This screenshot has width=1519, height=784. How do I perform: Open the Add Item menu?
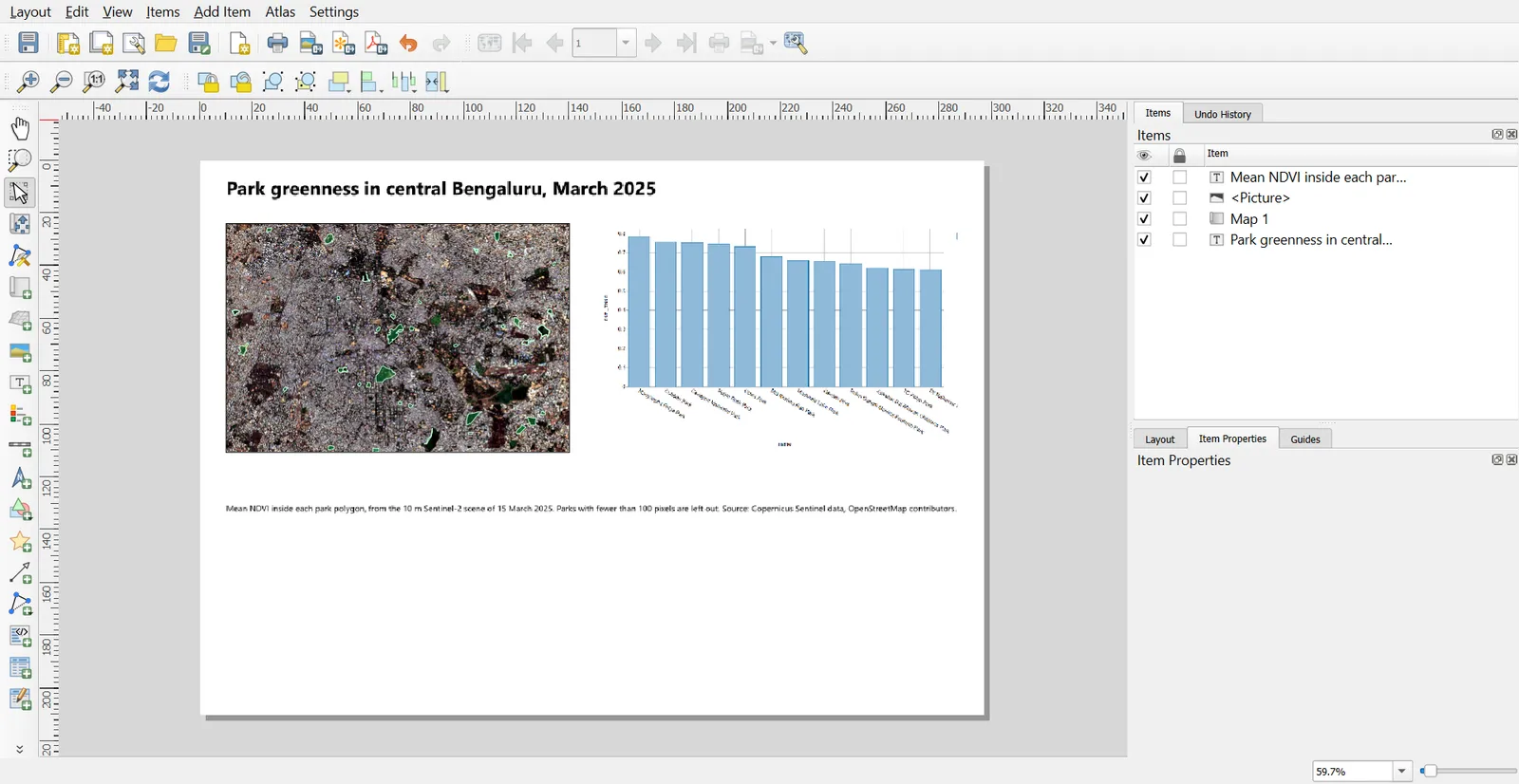(222, 11)
